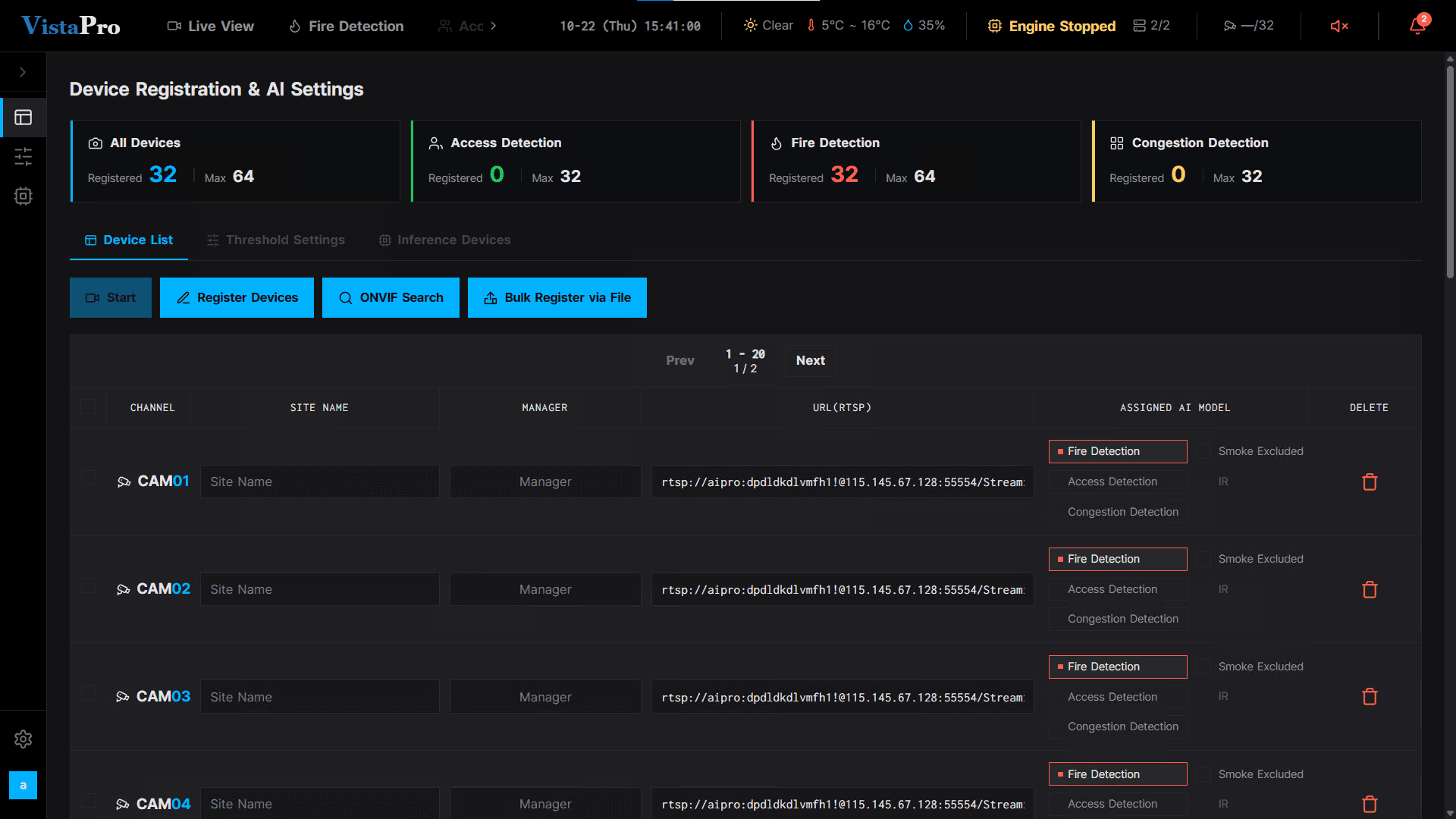Toggle the select-all checkbox in table header
The height and width of the screenshot is (819, 1456).
point(88,407)
